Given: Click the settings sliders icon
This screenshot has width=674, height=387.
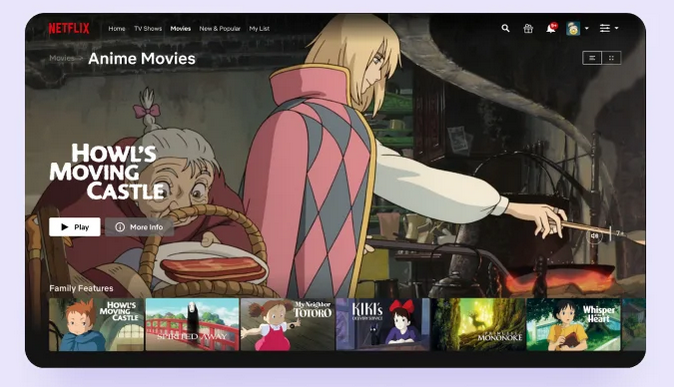Looking at the screenshot, I should click(605, 28).
